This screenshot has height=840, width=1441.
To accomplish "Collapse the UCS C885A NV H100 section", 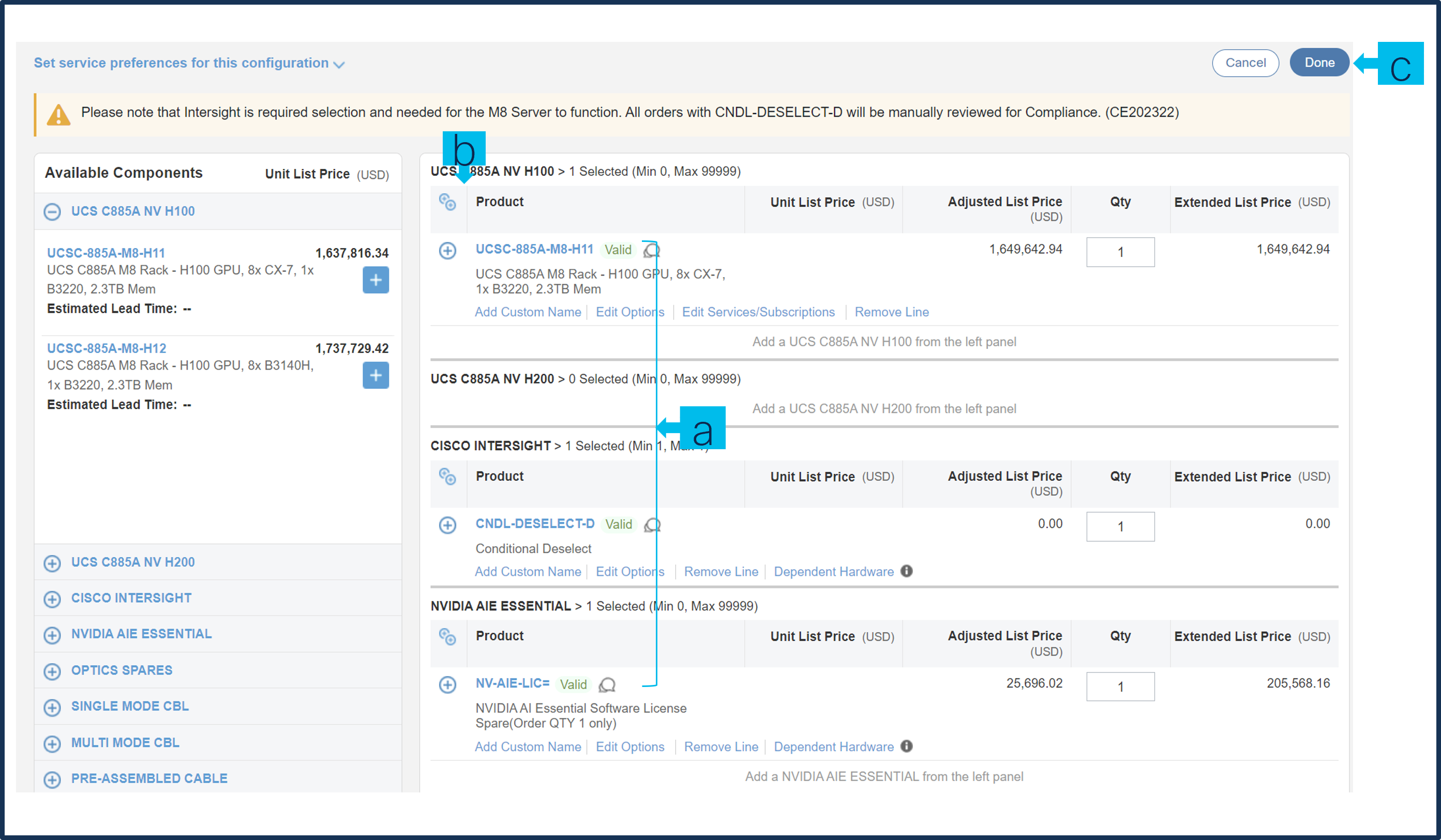I will click(52, 212).
